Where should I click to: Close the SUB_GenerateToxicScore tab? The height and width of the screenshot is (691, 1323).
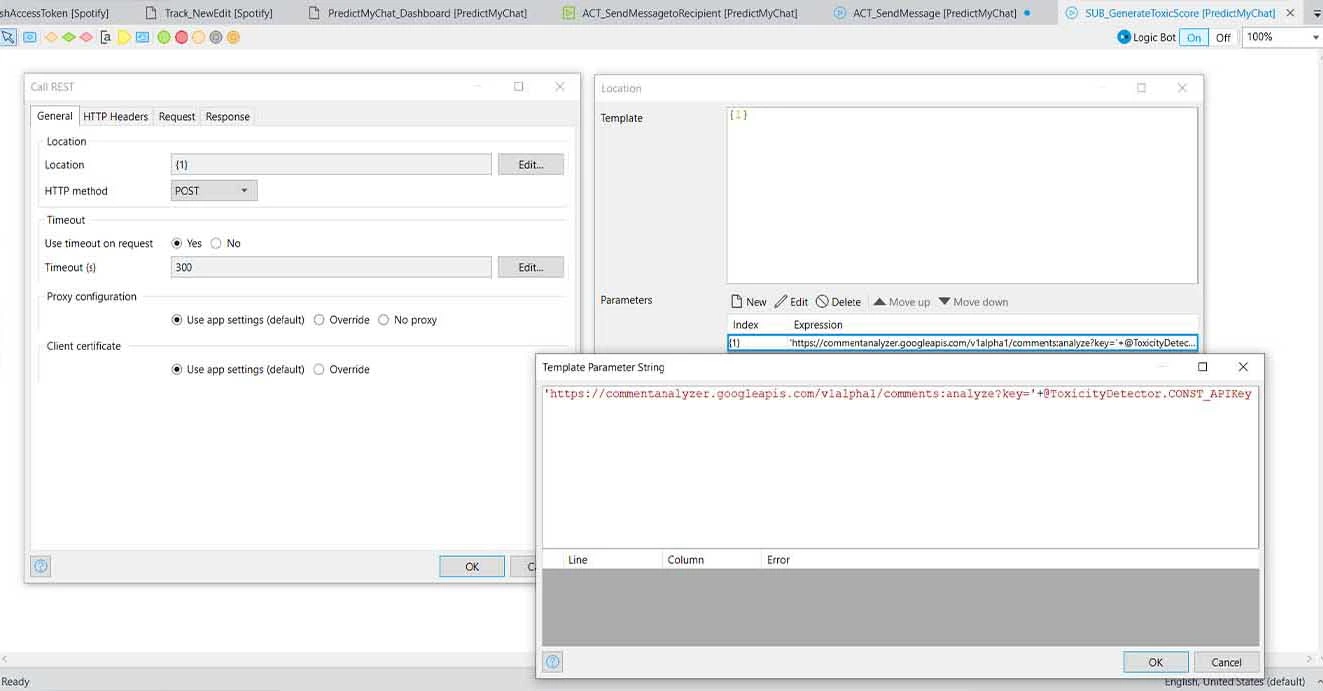pyautogui.click(x=1290, y=13)
